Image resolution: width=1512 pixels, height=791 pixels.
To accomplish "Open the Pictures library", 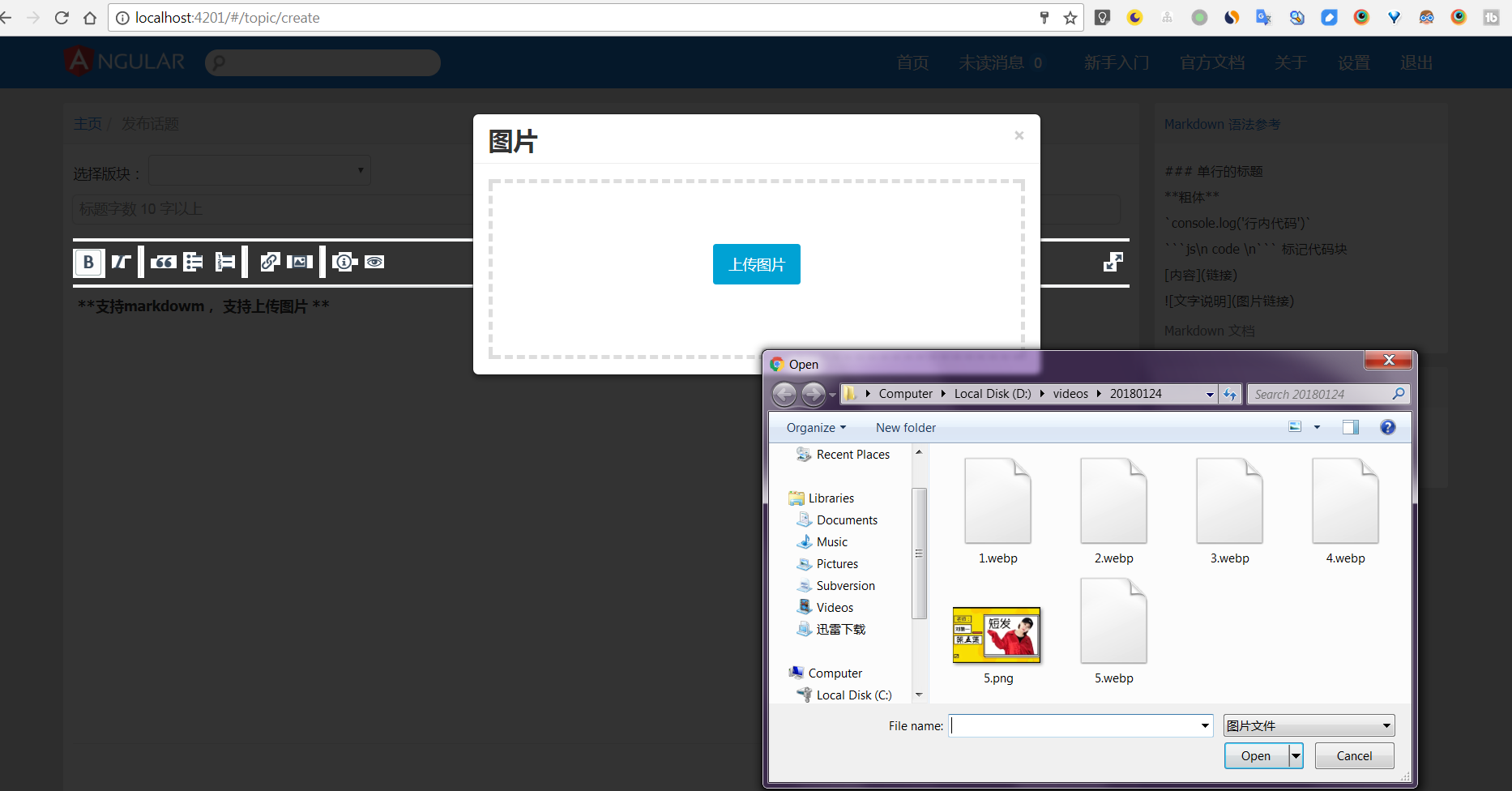I will pyautogui.click(x=828, y=564).
